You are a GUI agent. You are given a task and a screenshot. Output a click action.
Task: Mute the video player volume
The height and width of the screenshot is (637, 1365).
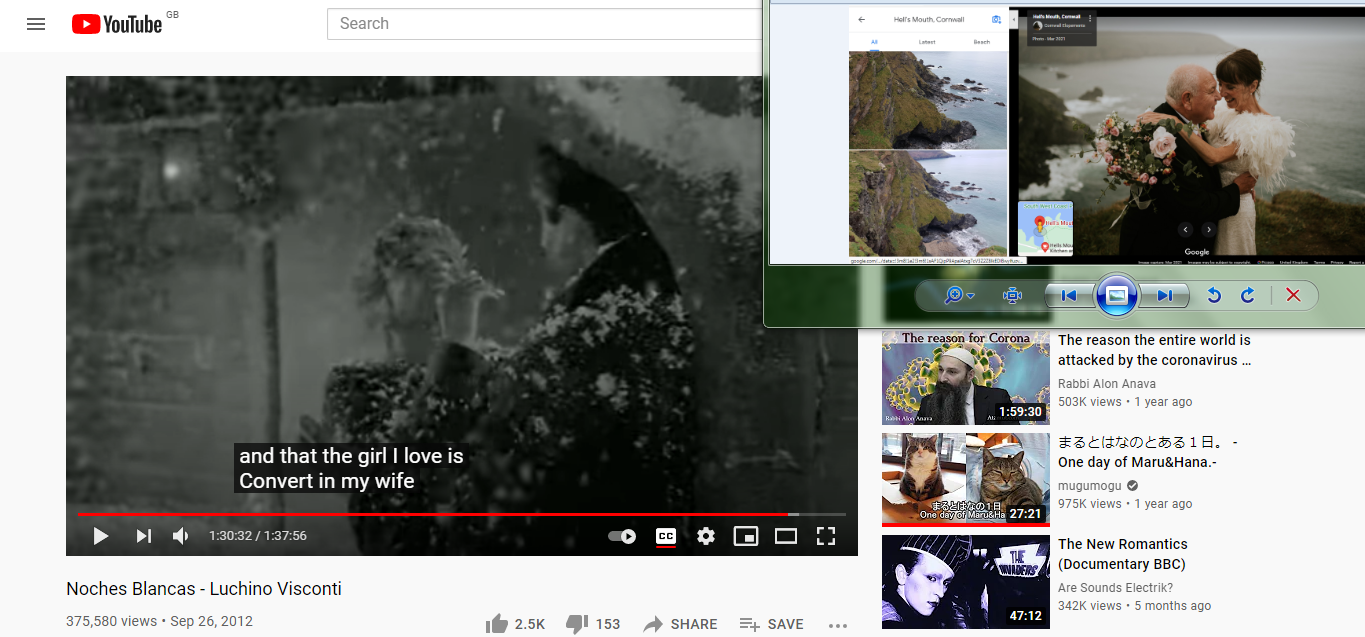(x=181, y=536)
